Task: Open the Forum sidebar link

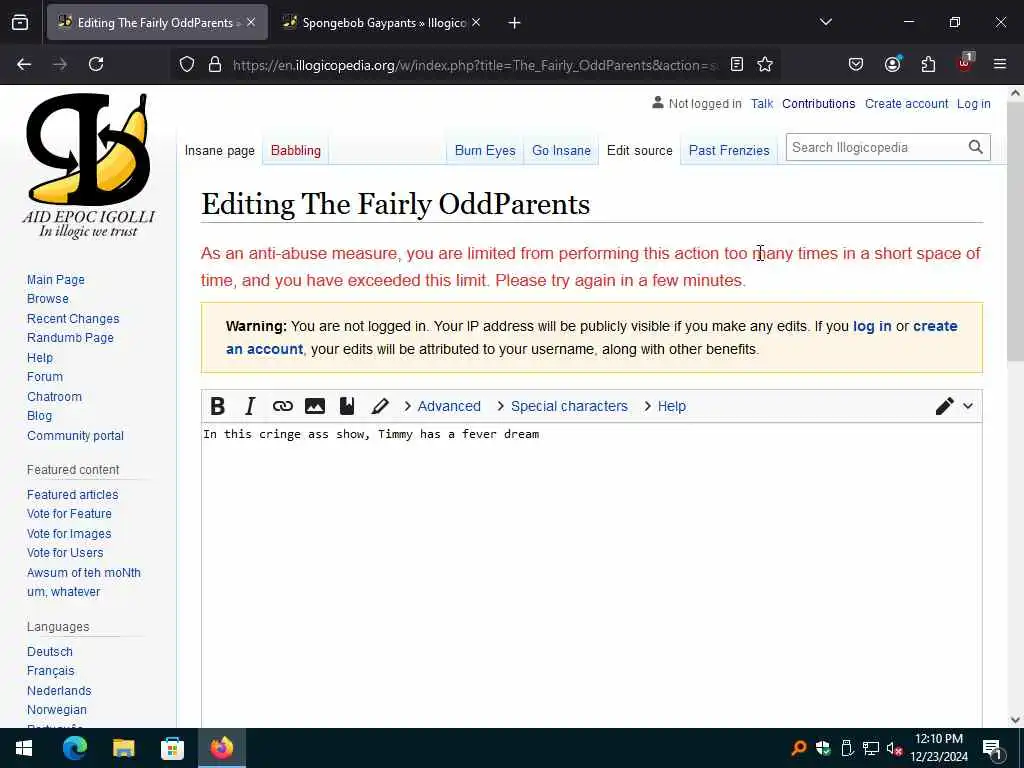Action: (45, 377)
